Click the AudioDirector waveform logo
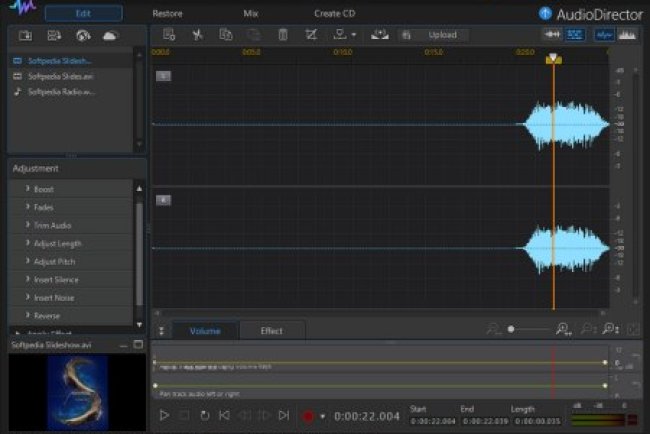 point(23,7)
